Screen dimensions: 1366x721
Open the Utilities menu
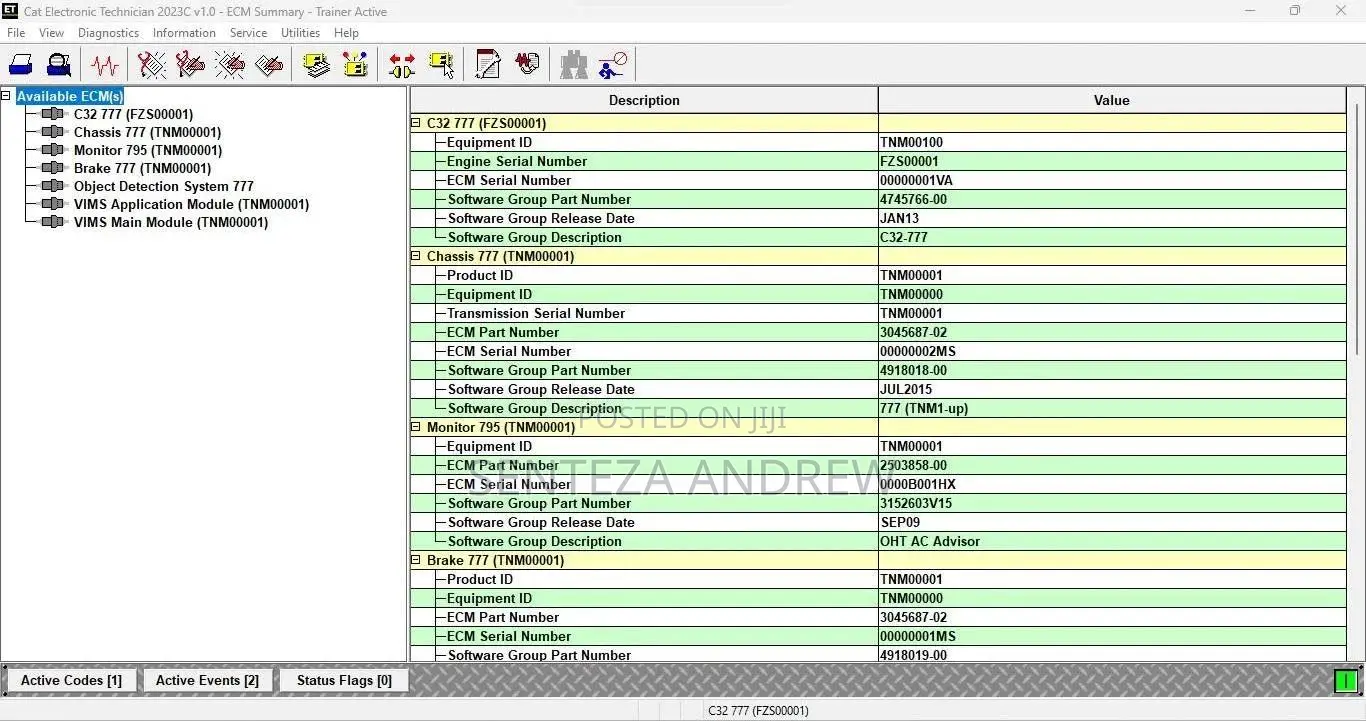click(x=300, y=33)
